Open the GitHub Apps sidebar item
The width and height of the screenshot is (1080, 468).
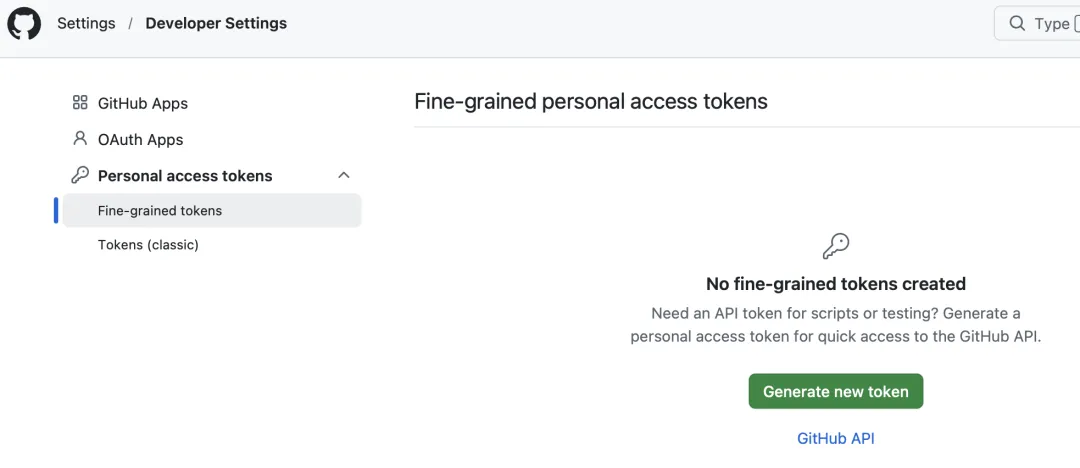tap(143, 103)
